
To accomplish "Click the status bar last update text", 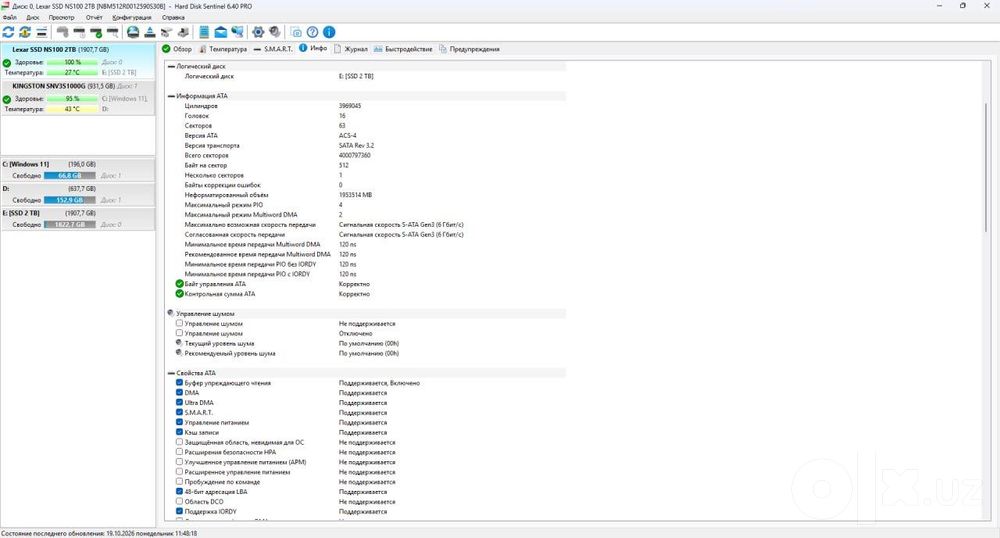I will click(x=99, y=533).
